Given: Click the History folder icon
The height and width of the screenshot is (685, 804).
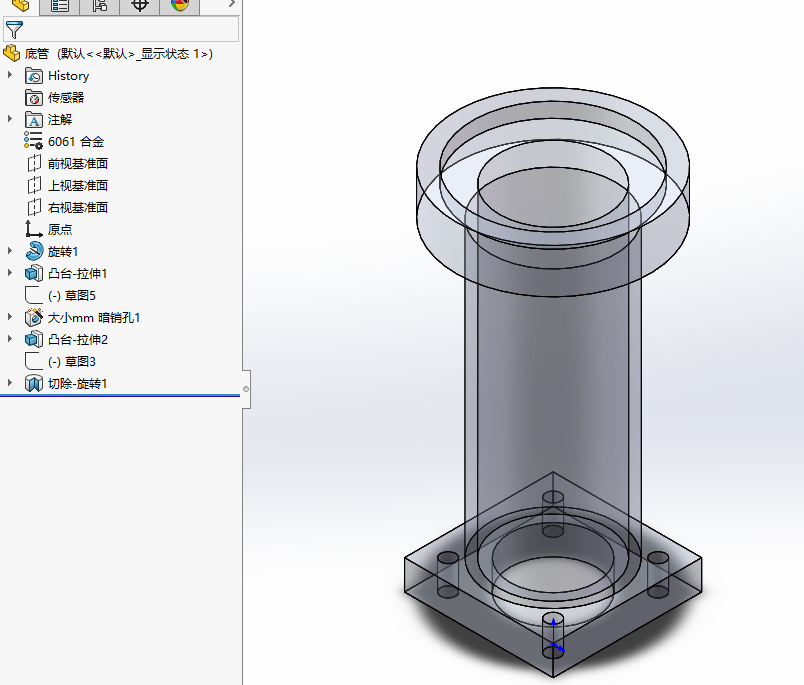Looking at the screenshot, I should (34, 75).
